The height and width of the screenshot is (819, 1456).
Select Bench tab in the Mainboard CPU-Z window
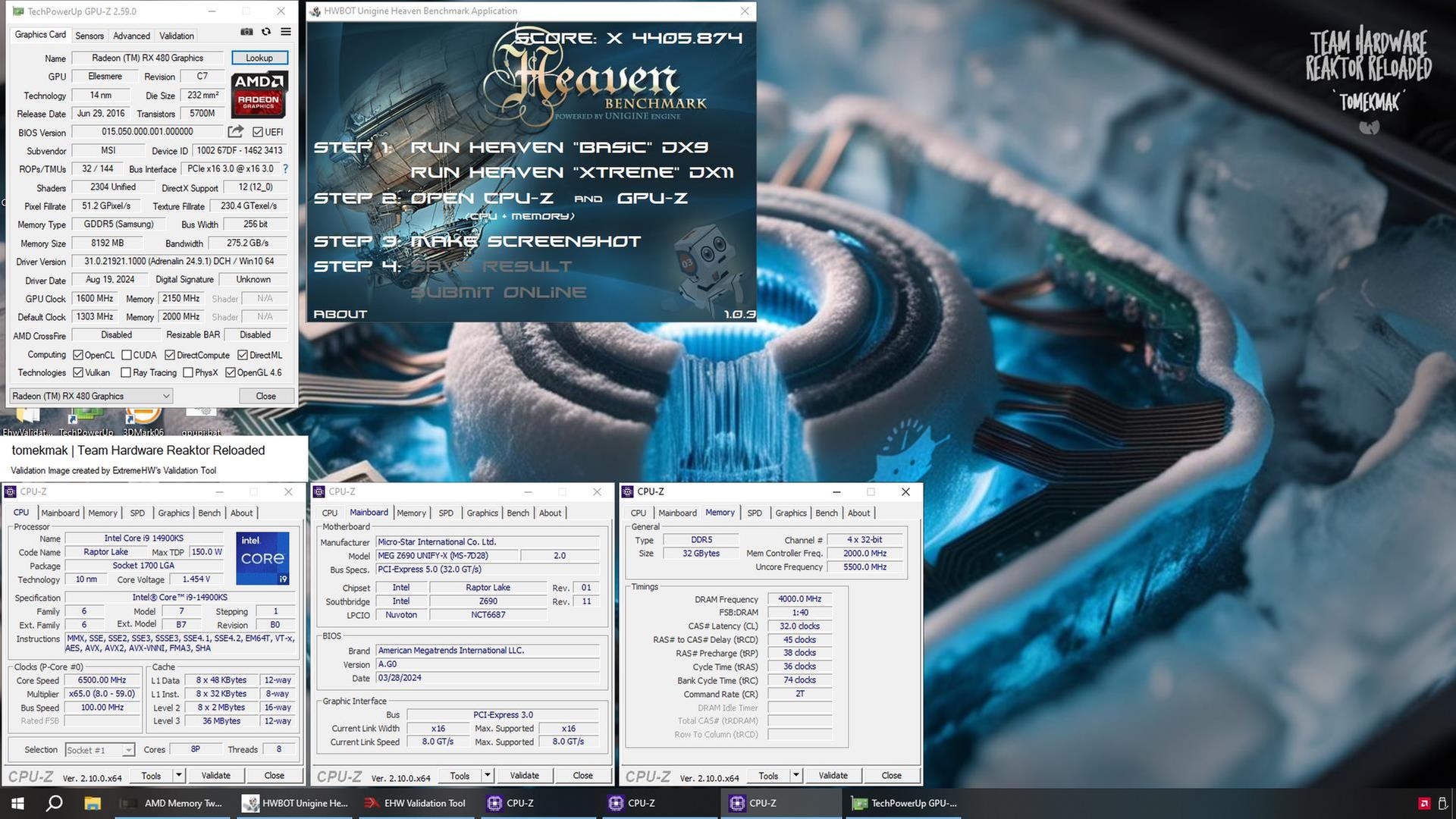518,513
